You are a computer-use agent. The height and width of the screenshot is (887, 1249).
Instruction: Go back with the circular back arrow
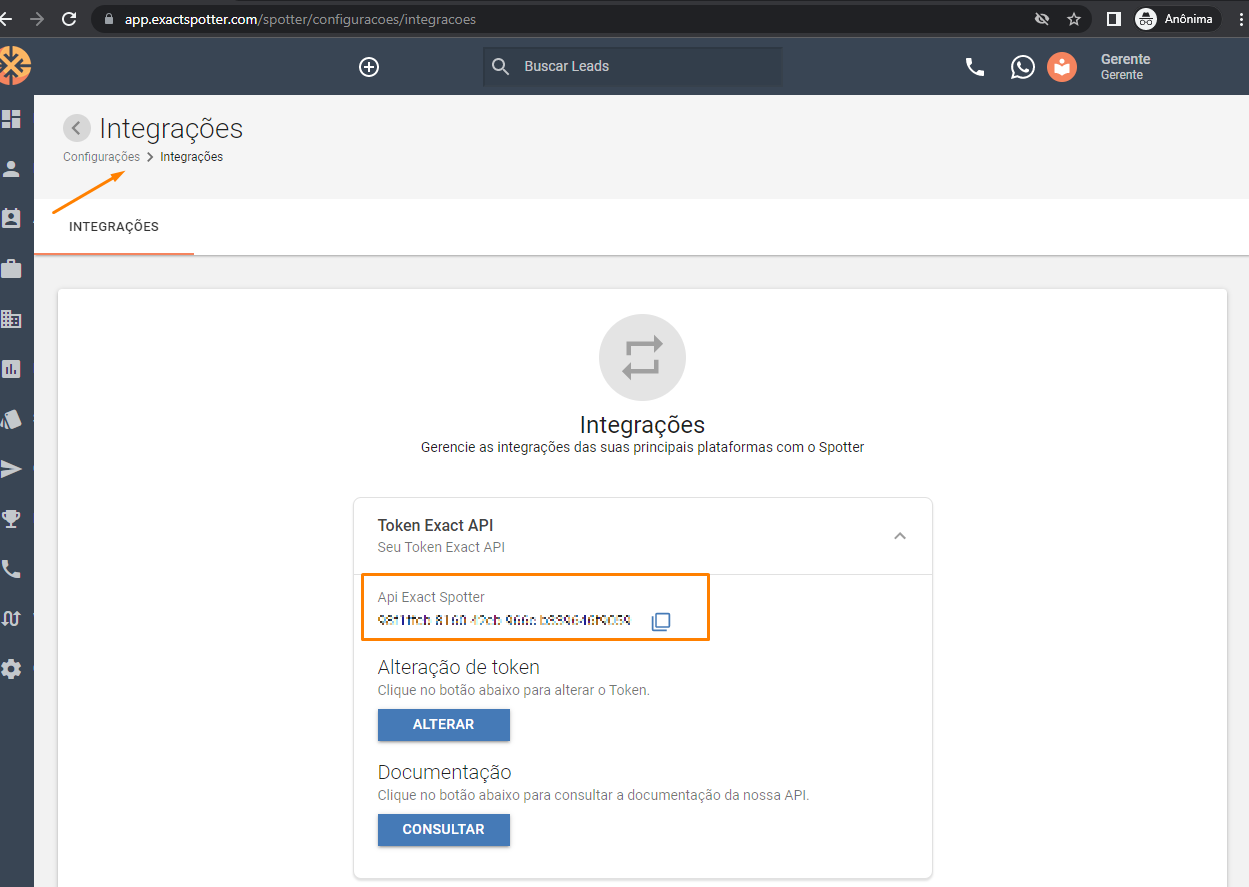77,128
